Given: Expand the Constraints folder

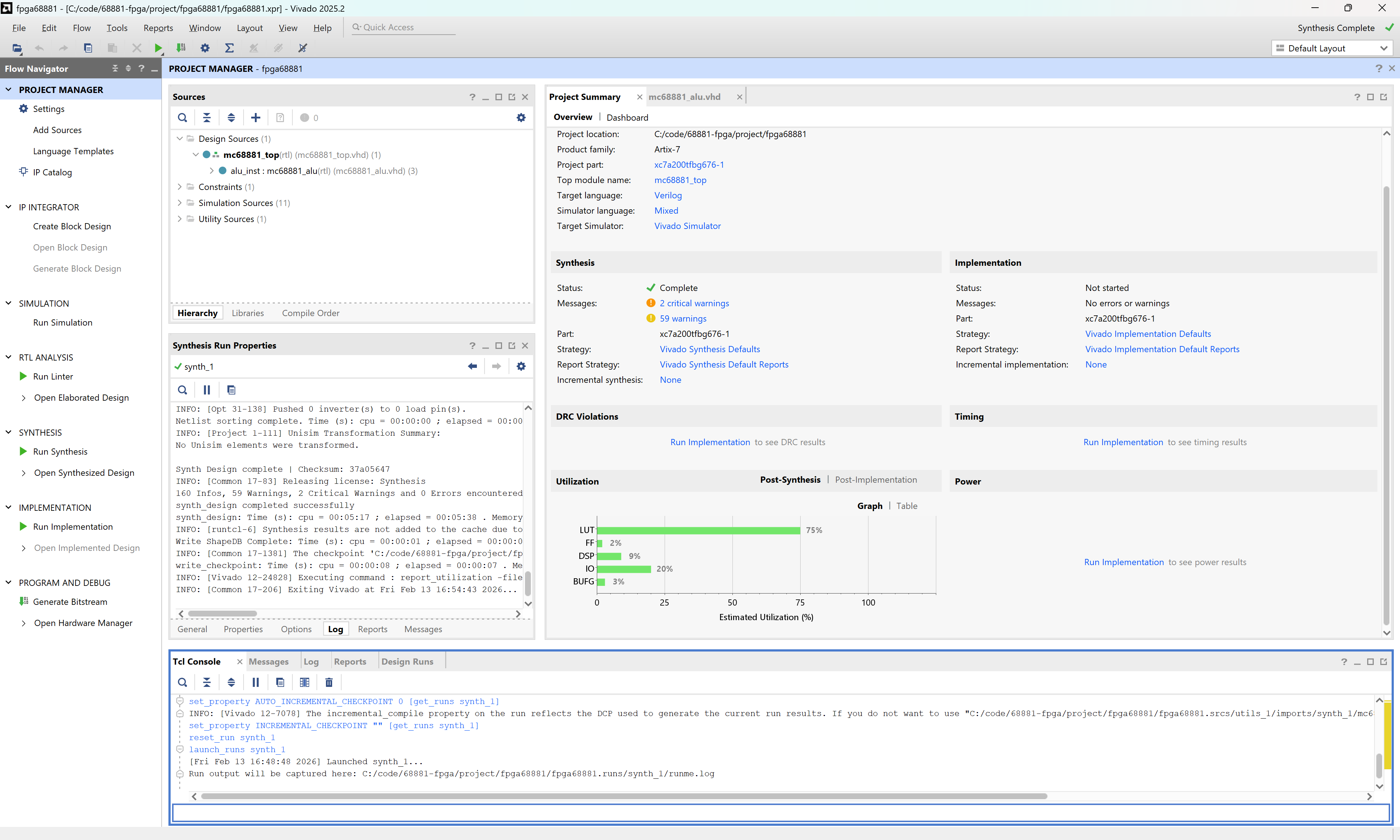Looking at the screenshot, I should [180, 187].
